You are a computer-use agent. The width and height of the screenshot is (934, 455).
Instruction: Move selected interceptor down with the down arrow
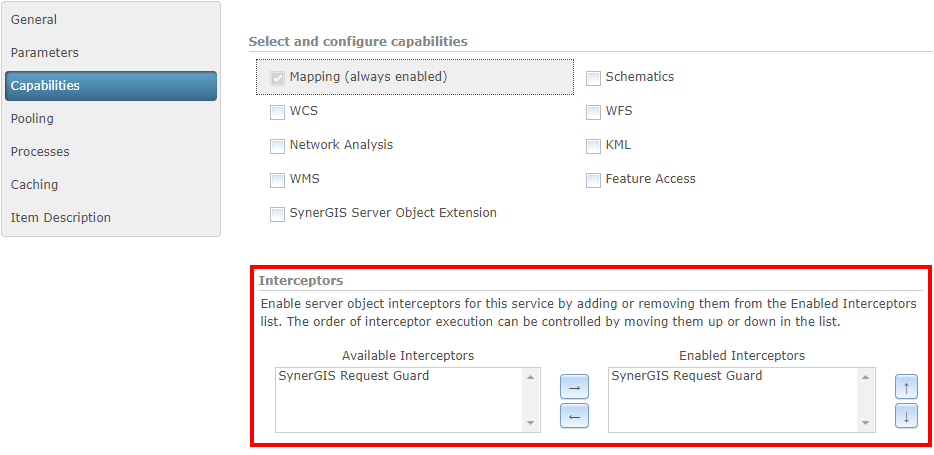(906, 415)
